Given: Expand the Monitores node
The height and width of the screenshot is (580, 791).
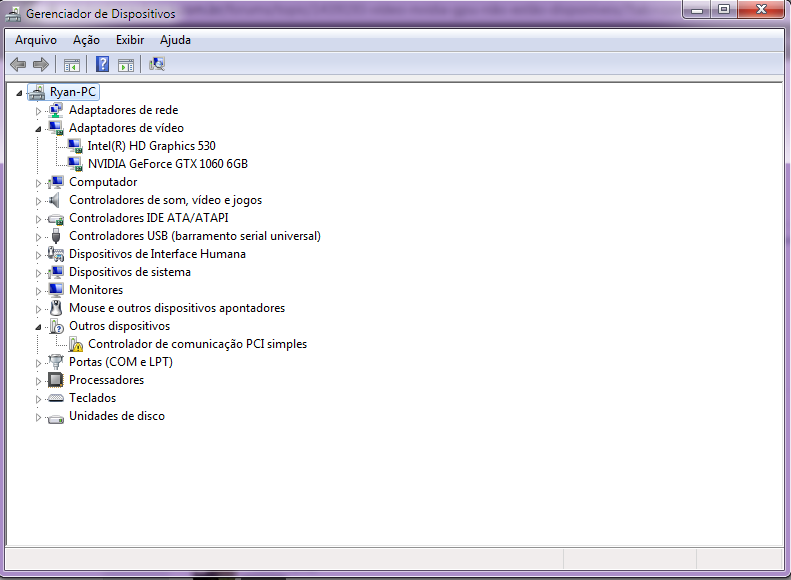Looking at the screenshot, I should [38, 291].
